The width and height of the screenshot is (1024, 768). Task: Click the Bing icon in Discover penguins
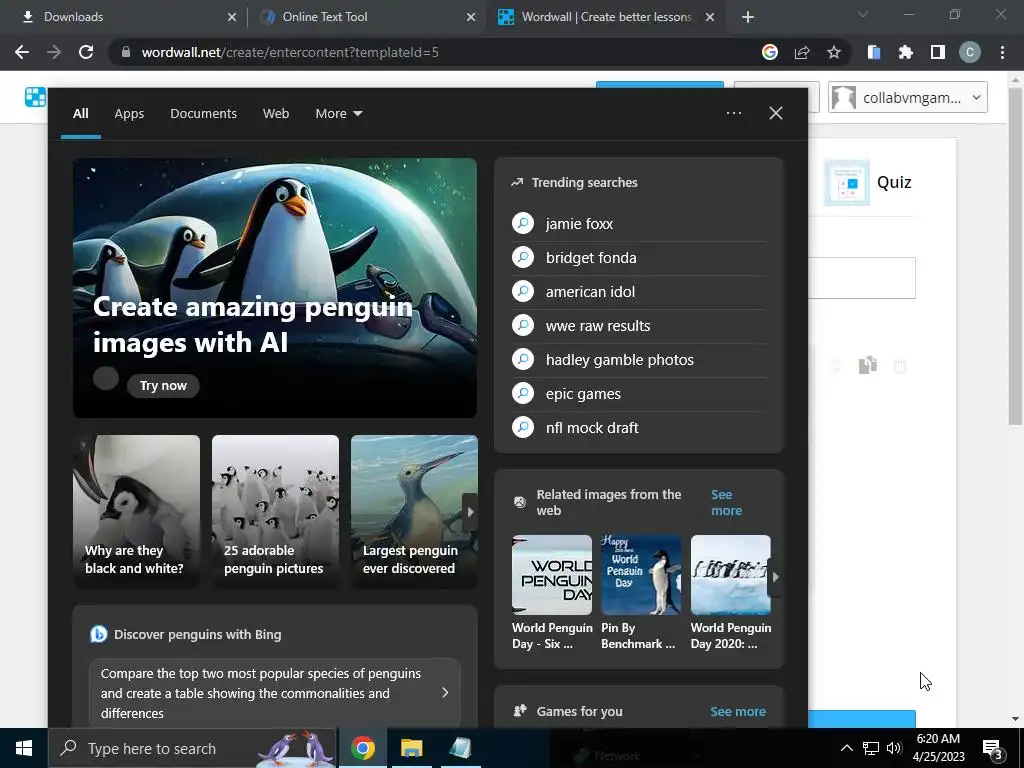pos(99,634)
